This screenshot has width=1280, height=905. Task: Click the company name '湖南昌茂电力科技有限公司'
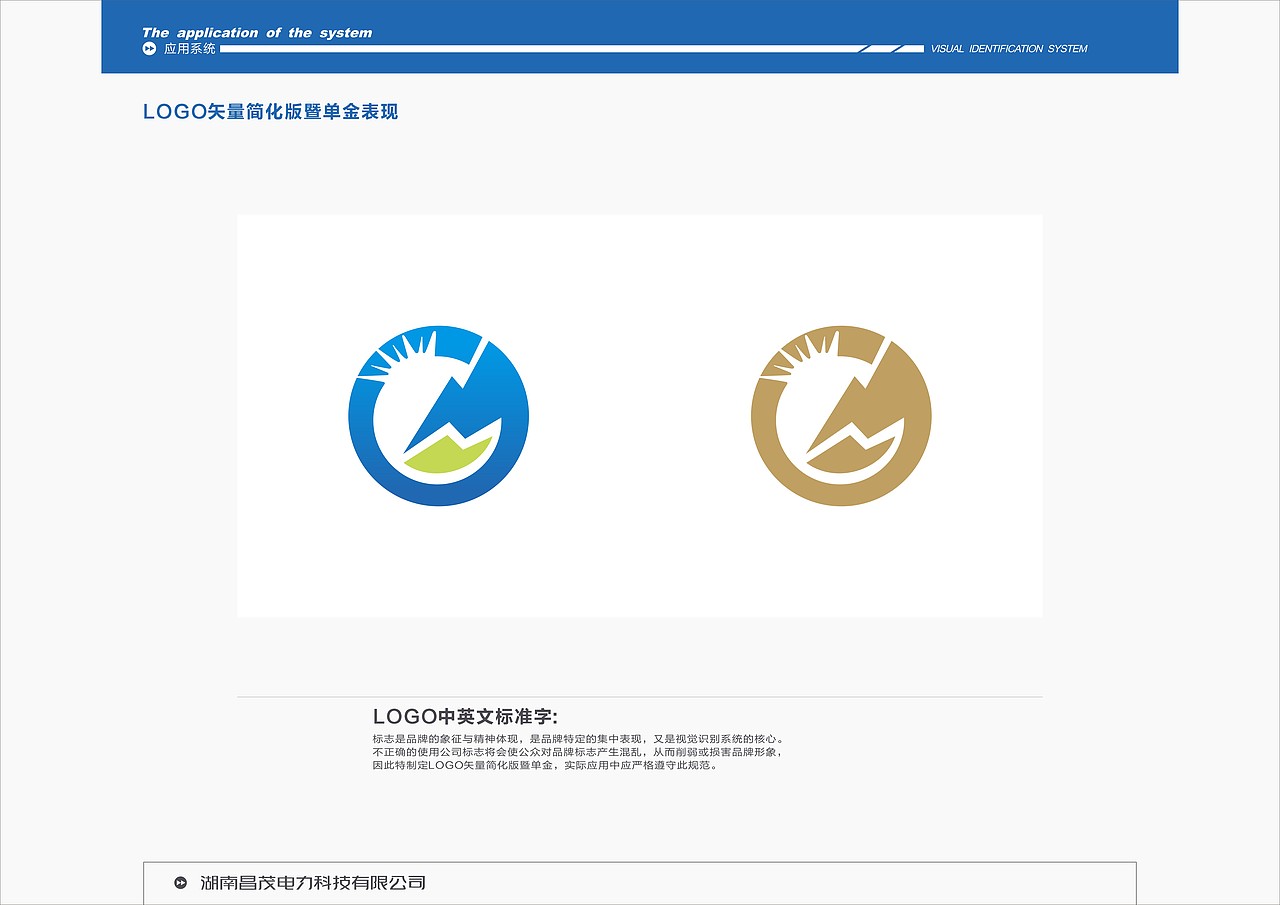pos(313,882)
